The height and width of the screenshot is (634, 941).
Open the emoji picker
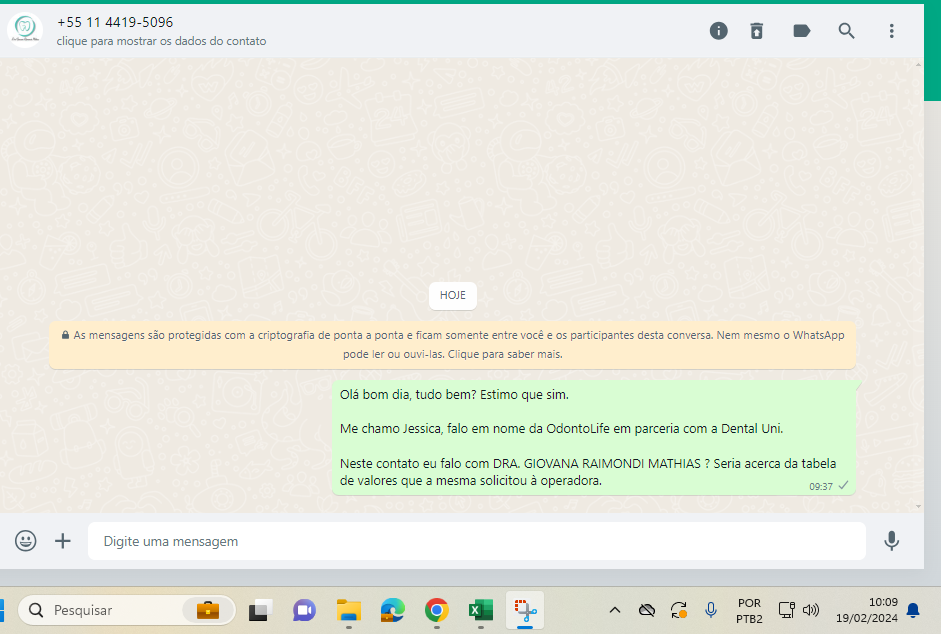[x=25, y=541]
